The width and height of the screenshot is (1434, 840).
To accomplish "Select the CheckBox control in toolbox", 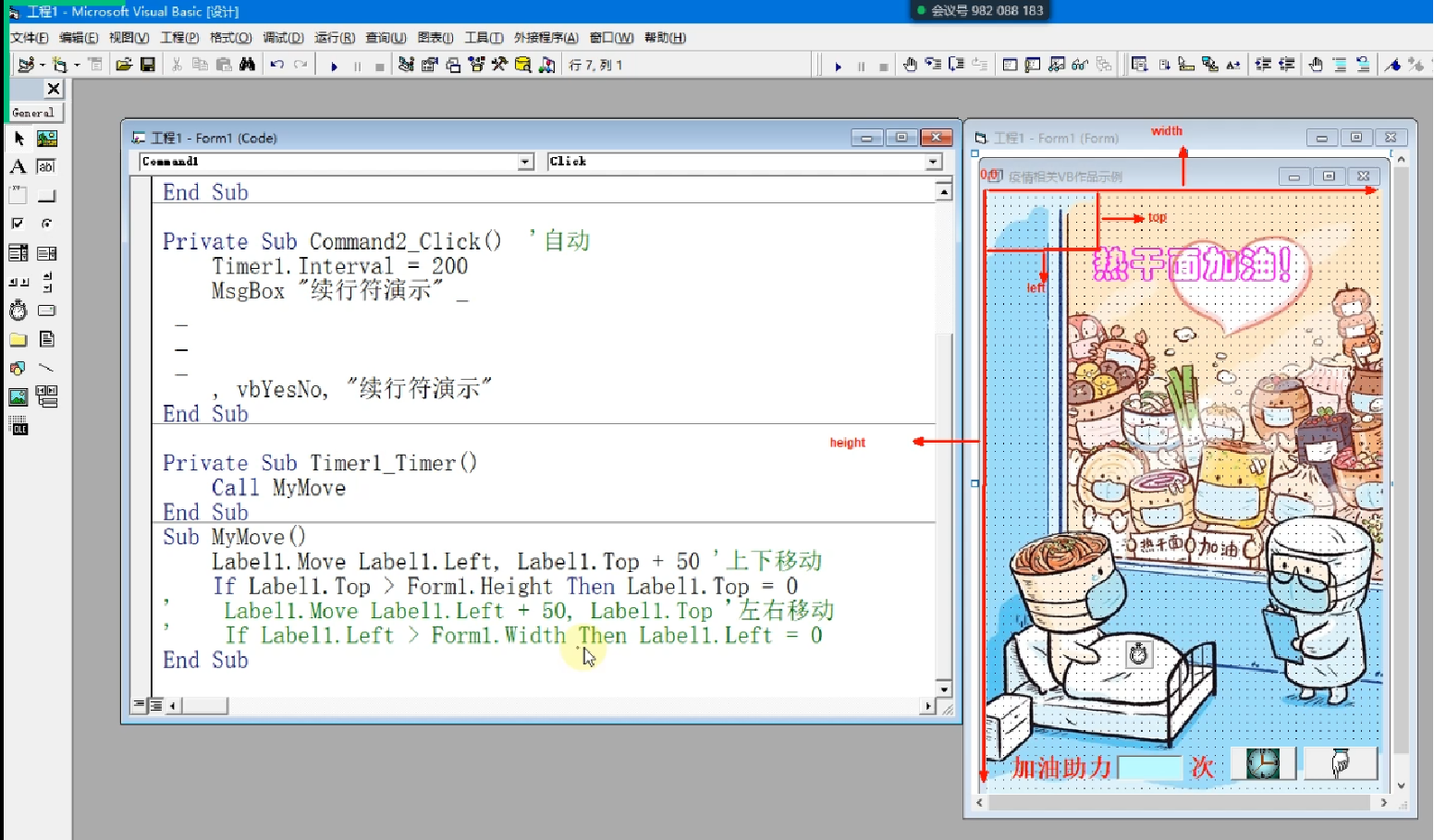I will (18, 224).
